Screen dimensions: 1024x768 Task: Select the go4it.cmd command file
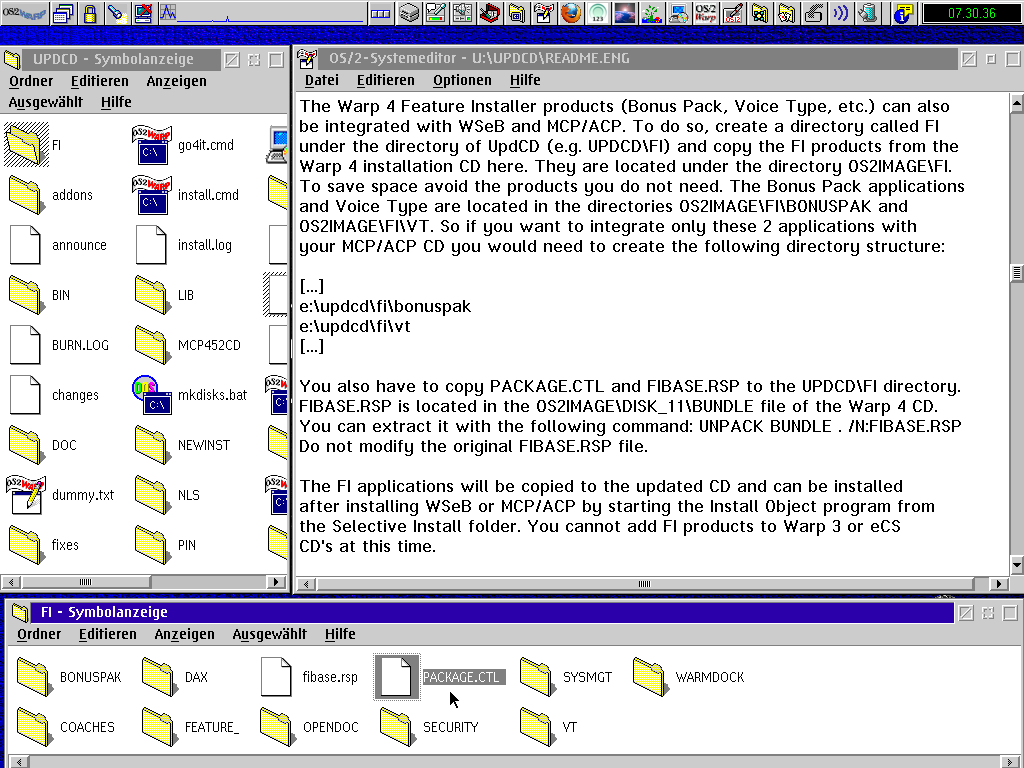point(152,144)
